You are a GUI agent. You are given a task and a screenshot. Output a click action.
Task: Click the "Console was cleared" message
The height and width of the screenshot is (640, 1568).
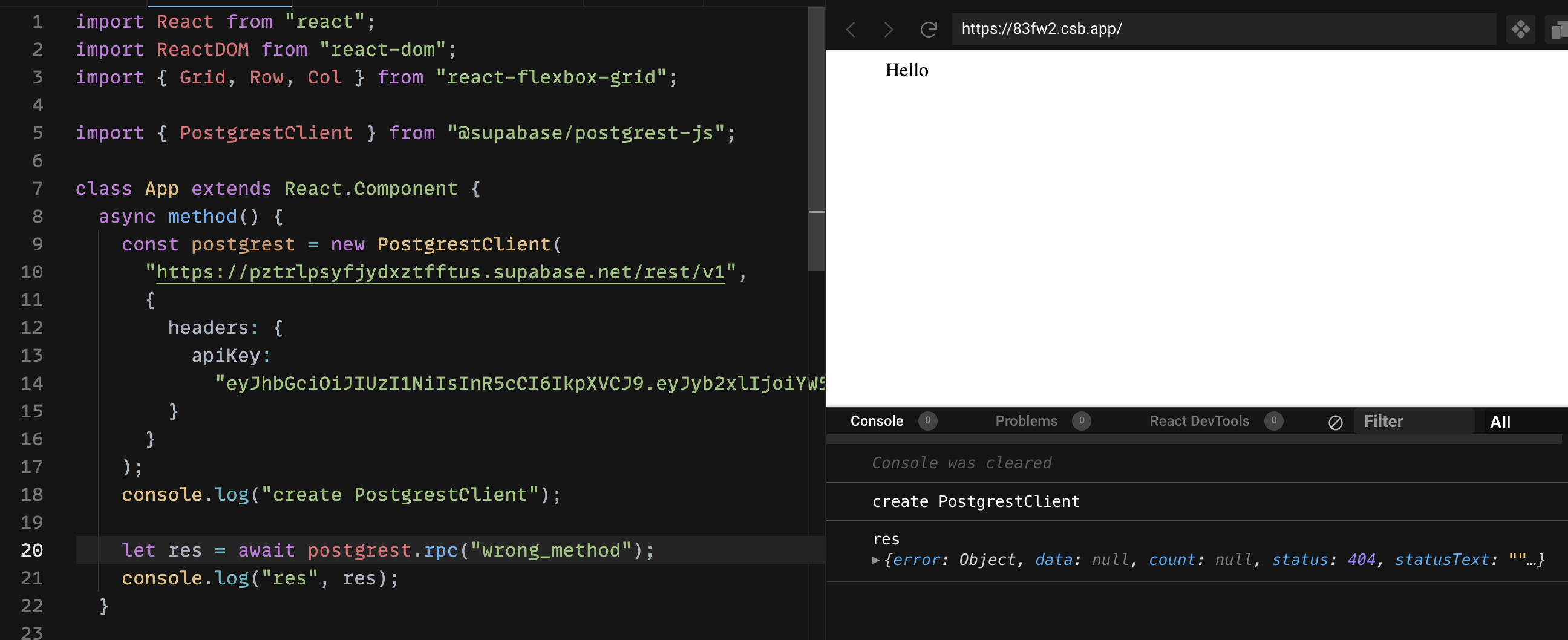pyautogui.click(x=961, y=463)
